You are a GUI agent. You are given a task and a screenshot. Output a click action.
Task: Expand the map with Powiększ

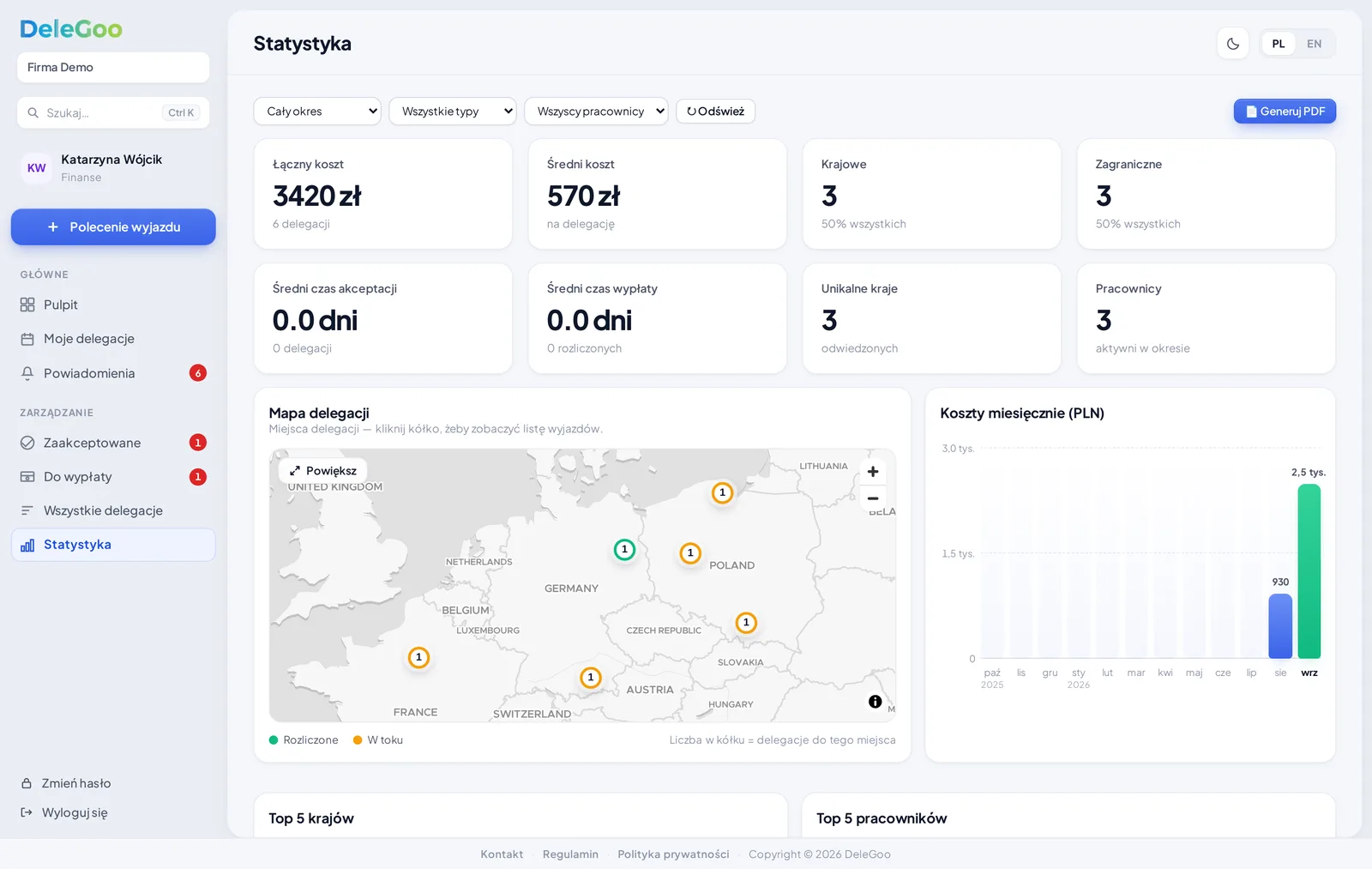pyautogui.click(x=323, y=471)
